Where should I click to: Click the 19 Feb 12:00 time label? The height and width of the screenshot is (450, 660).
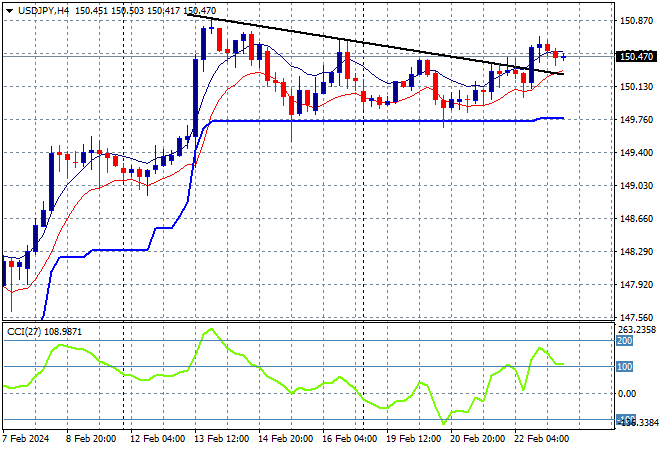pos(413,439)
